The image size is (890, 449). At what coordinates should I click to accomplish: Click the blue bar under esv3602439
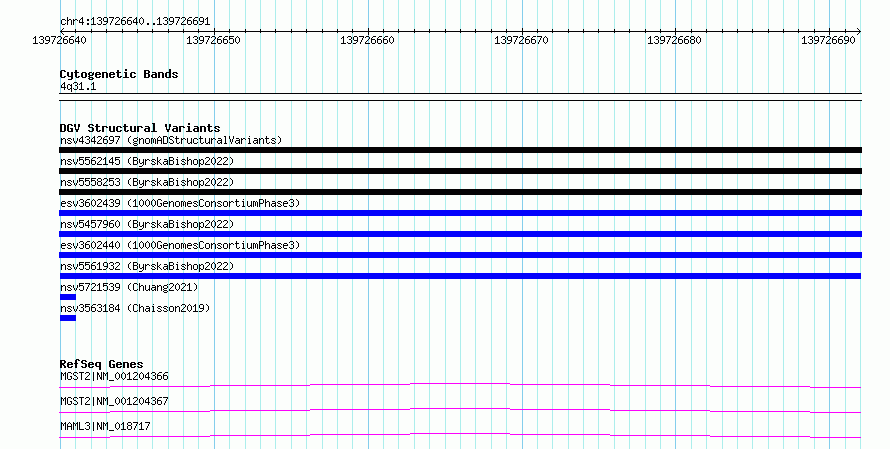pyautogui.click(x=460, y=213)
